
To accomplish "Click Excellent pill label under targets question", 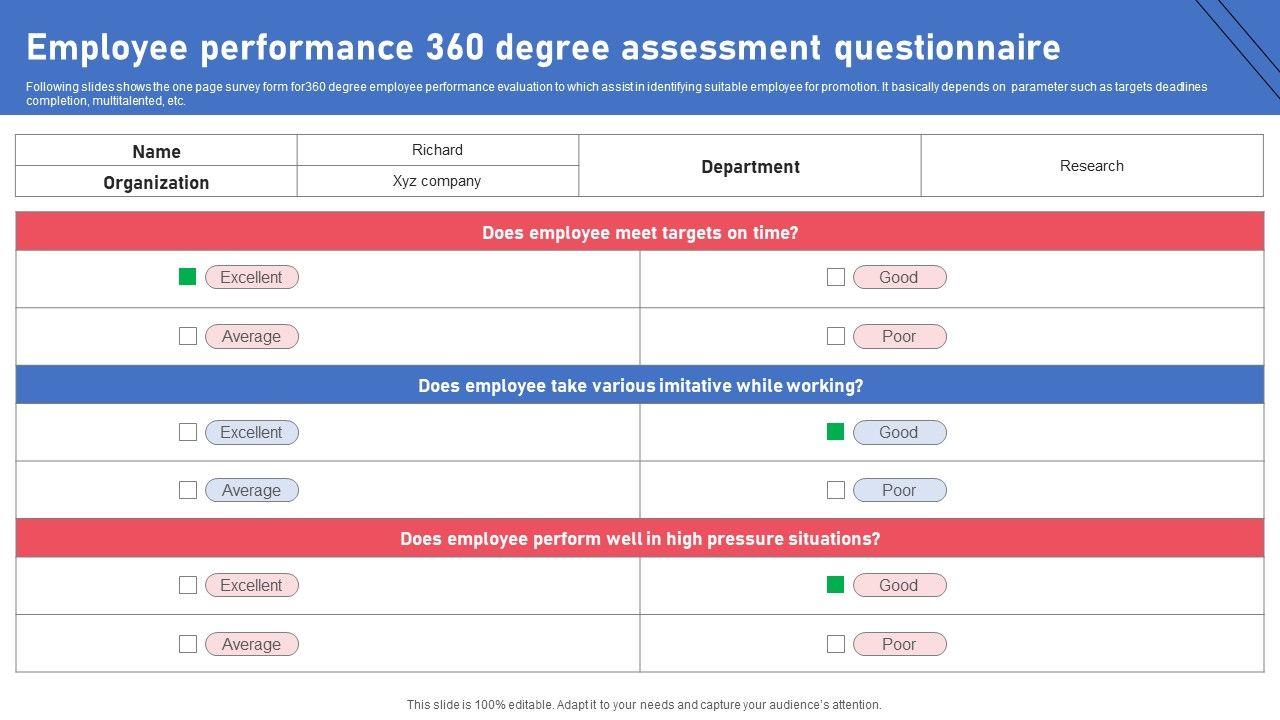I will point(252,277).
